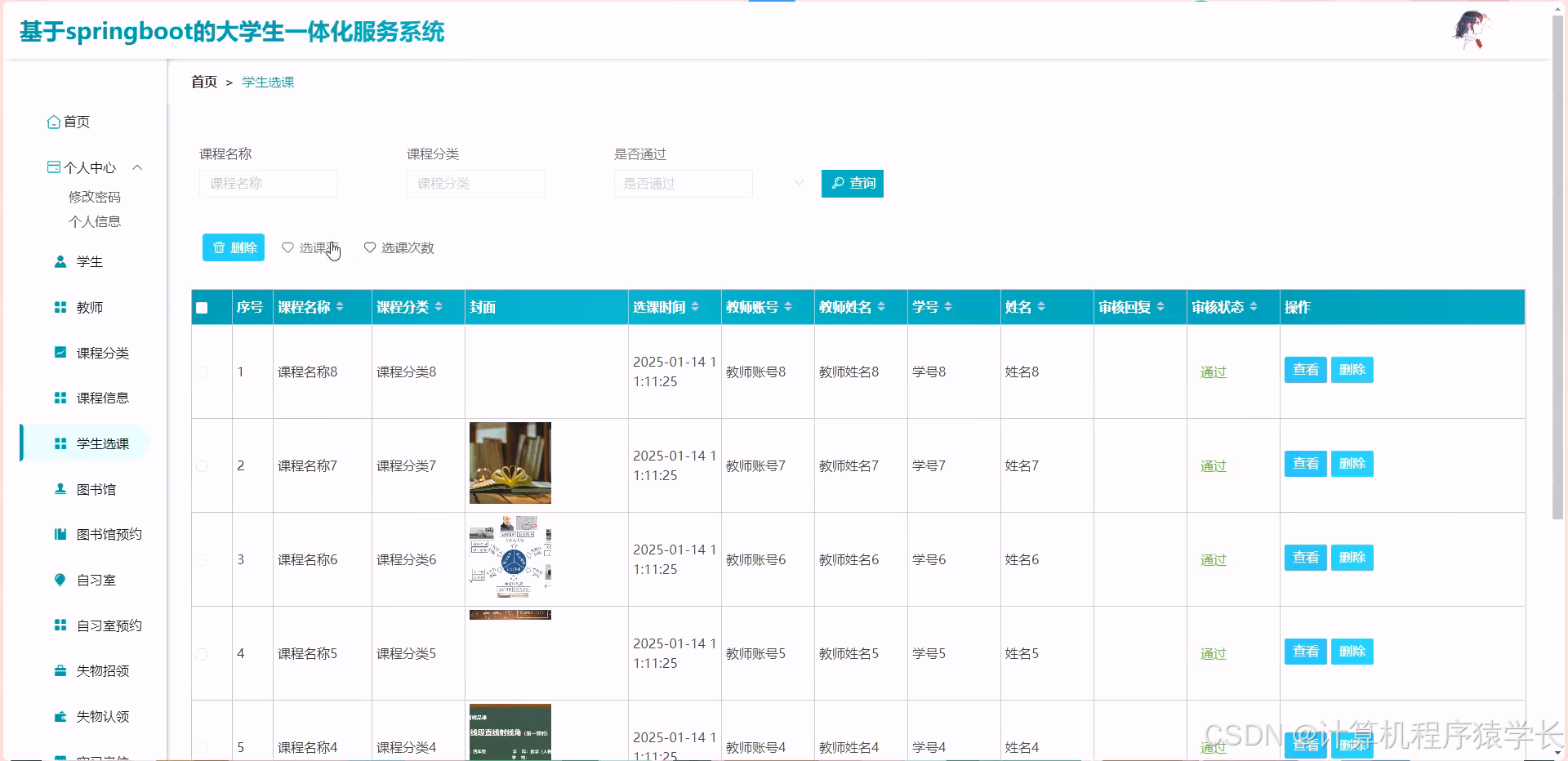Click 首页 in the breadcrumb

tap(203, 82)
